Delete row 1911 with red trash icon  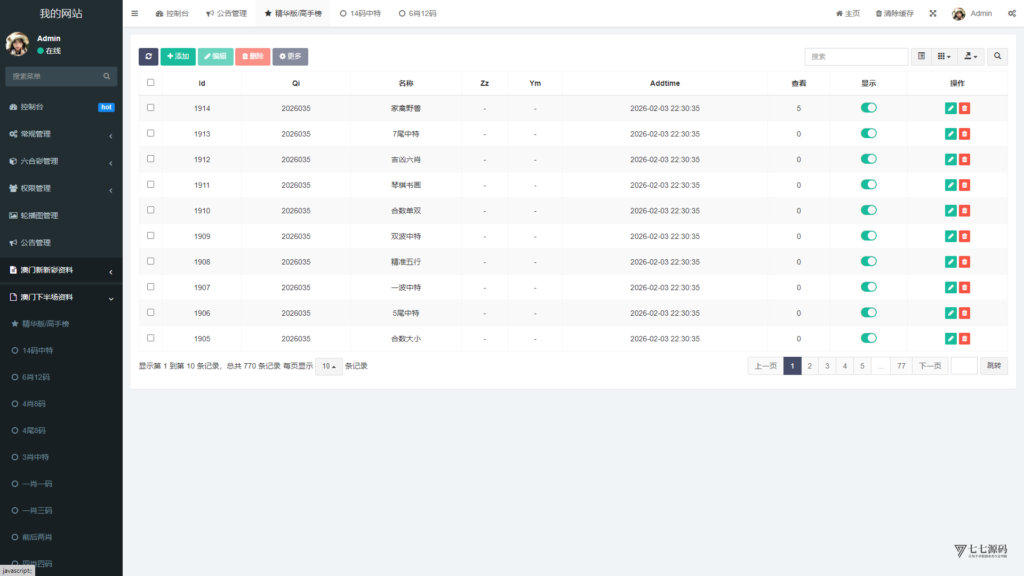965,185
